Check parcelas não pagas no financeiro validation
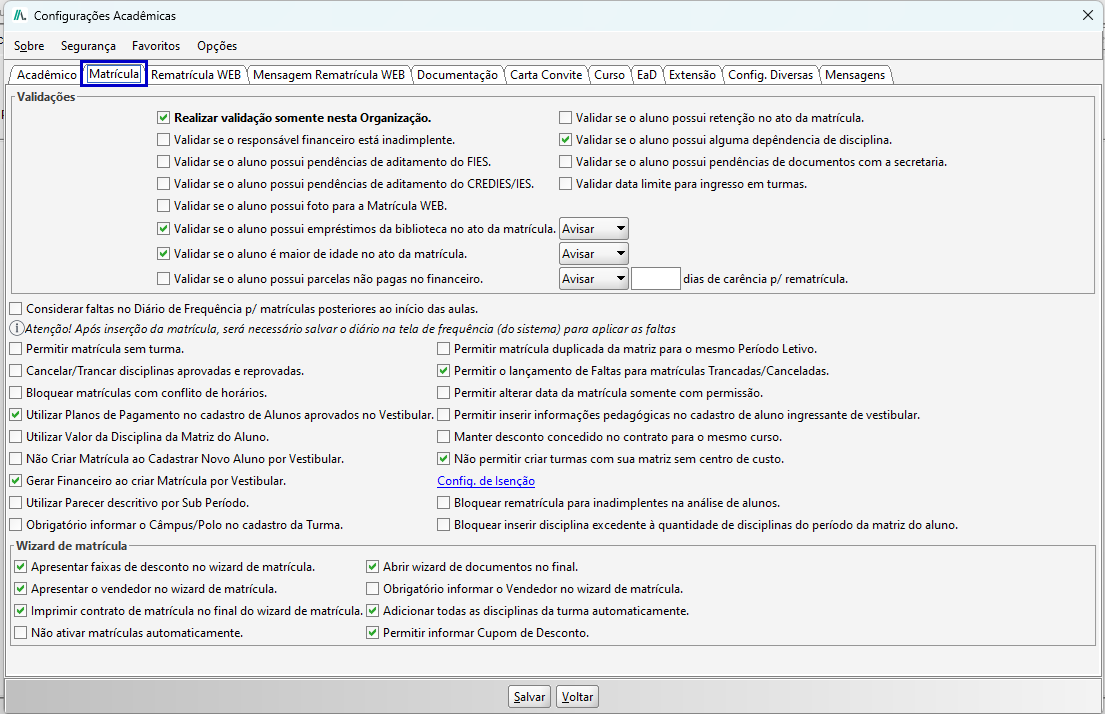Viewport: 1110px width, 721px height. 164,278
